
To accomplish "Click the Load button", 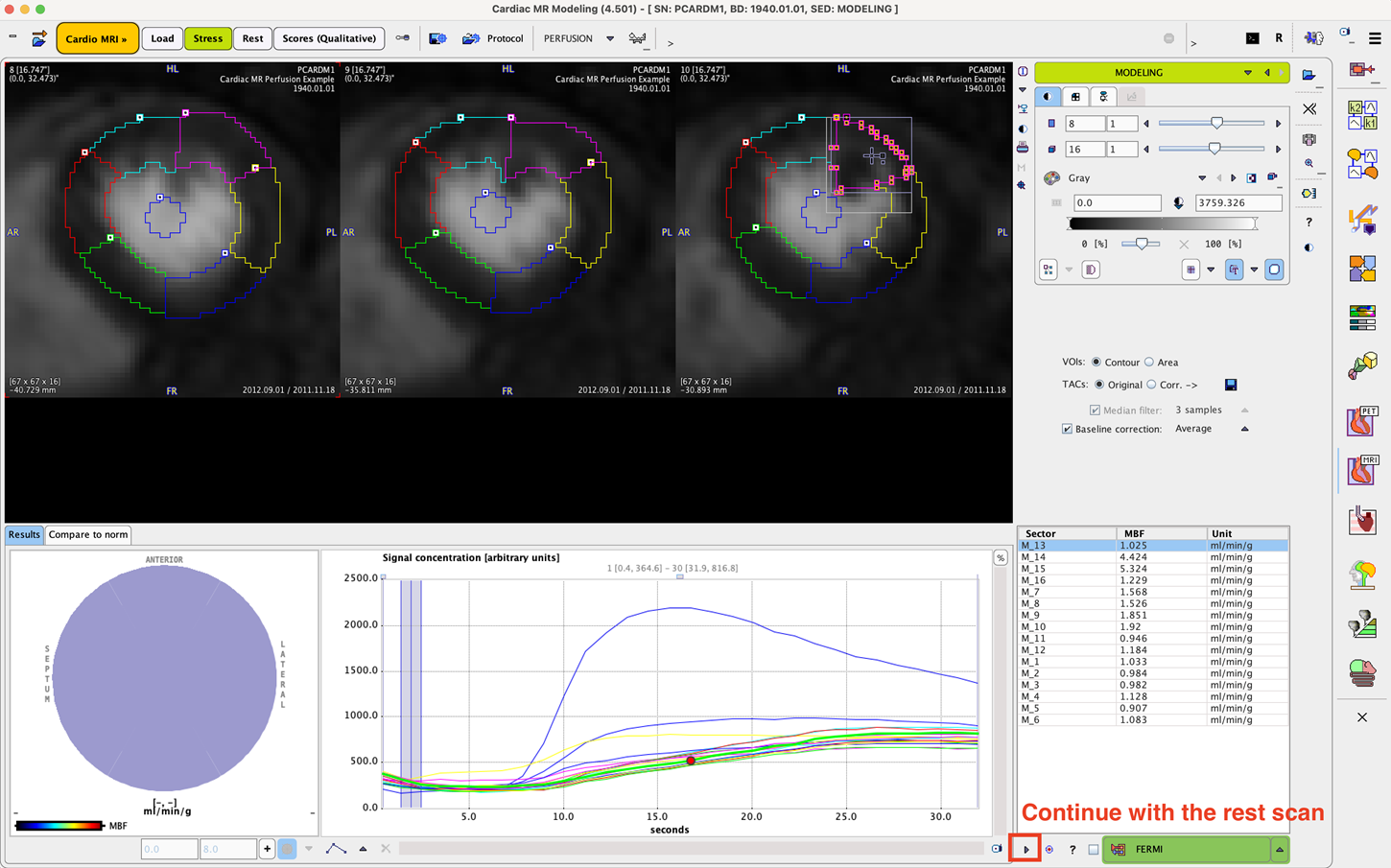I will coord(162,38).
